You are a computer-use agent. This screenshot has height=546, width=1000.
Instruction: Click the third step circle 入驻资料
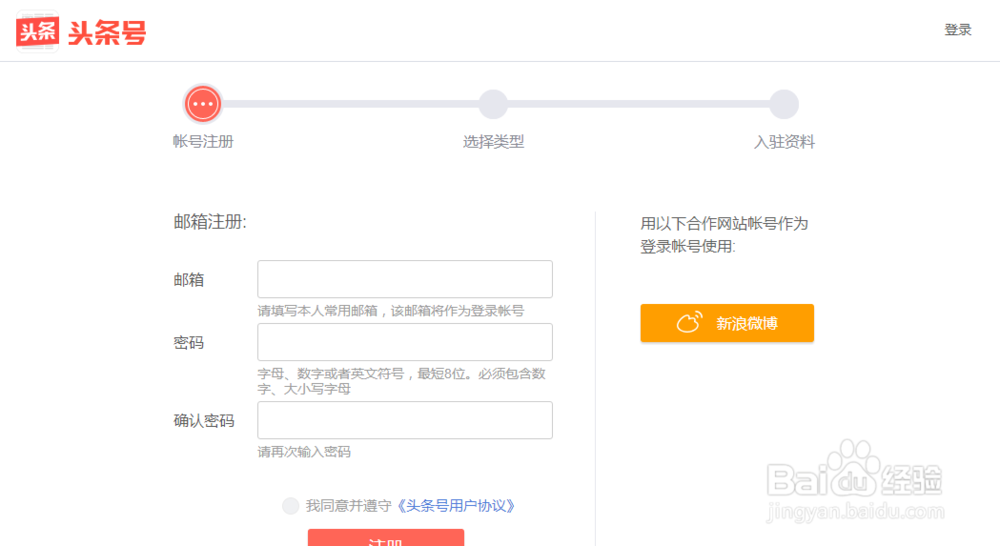[x=784, y=104]
